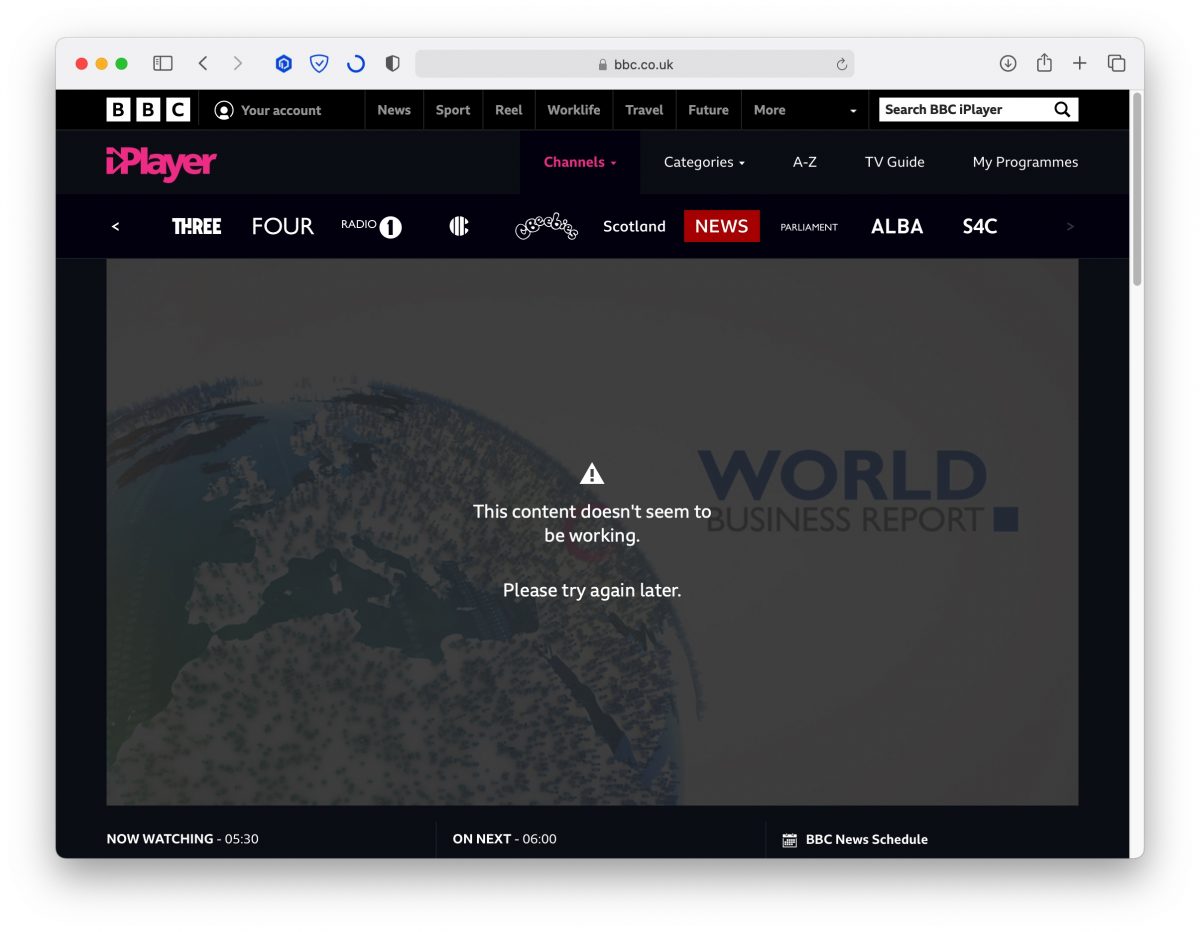Screen dimensions: 1200x932
Task: Open the privacy report shield icon
Action: tap(392, 64)
